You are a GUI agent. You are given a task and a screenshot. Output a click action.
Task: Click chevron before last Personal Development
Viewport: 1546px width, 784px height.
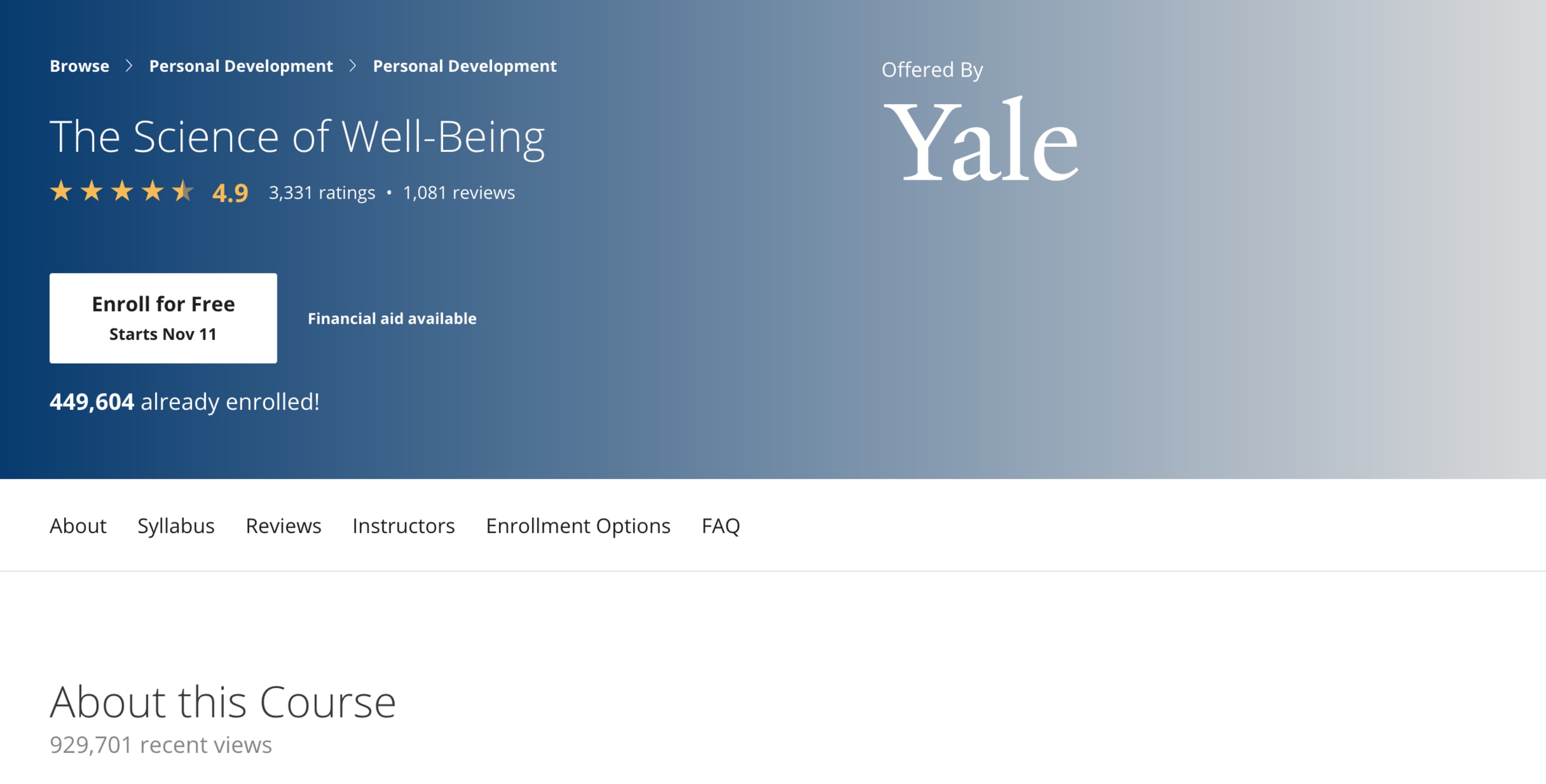(x=353, y=66)
